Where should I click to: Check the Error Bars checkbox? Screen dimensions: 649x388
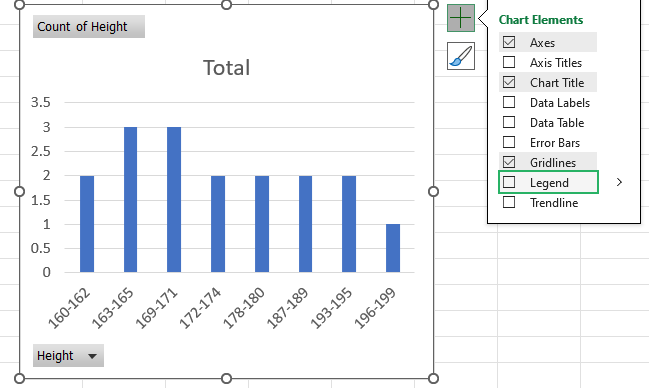point(509,142)
